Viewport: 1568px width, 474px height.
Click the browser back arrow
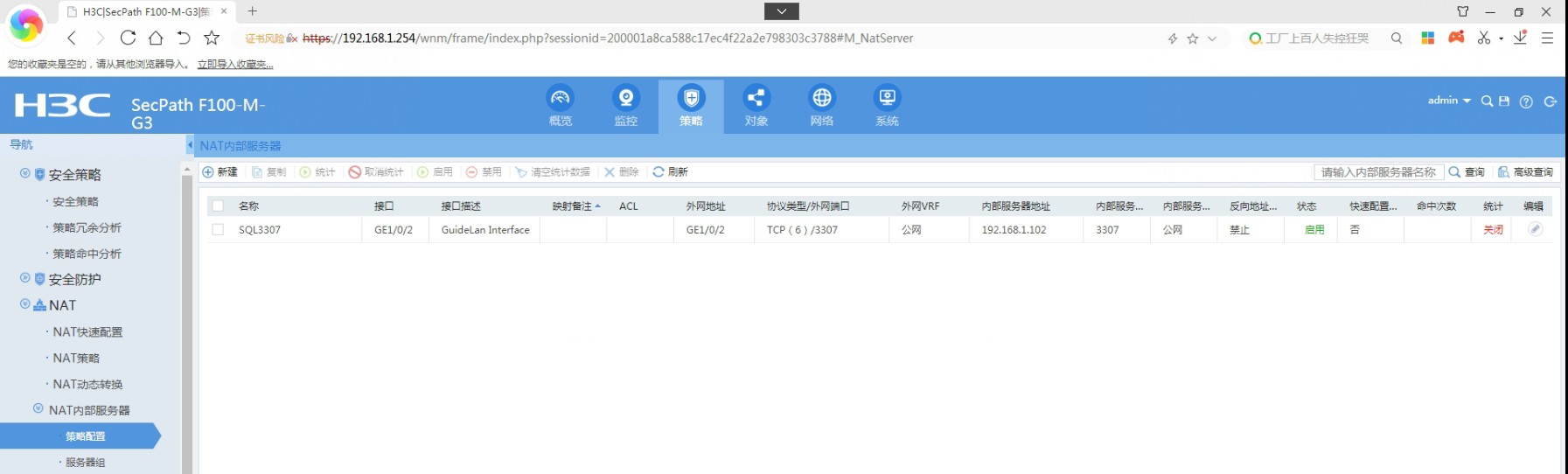tap(72, 38)
